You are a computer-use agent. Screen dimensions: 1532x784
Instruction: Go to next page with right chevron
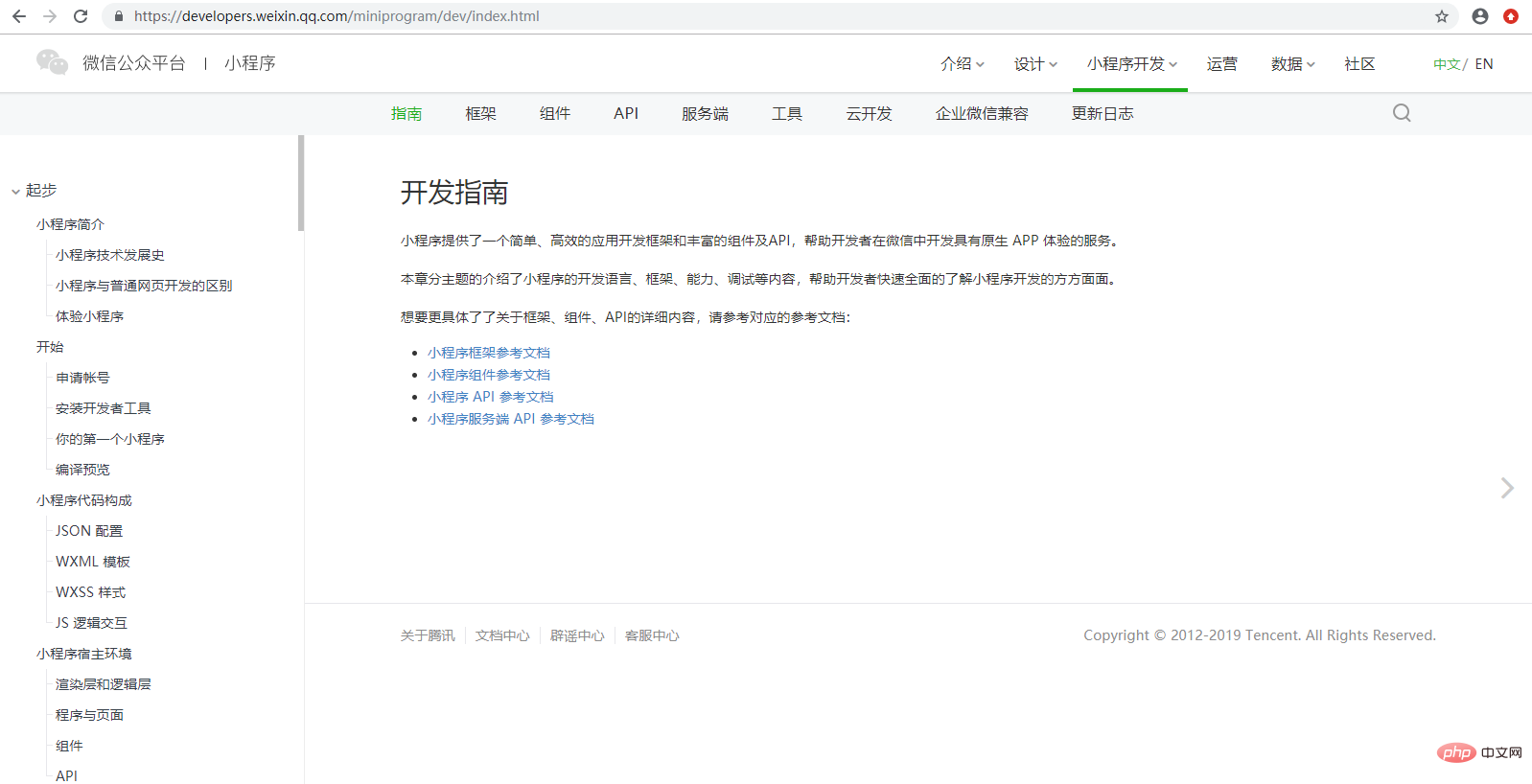pyautogui.click(x=1507, y=488)
